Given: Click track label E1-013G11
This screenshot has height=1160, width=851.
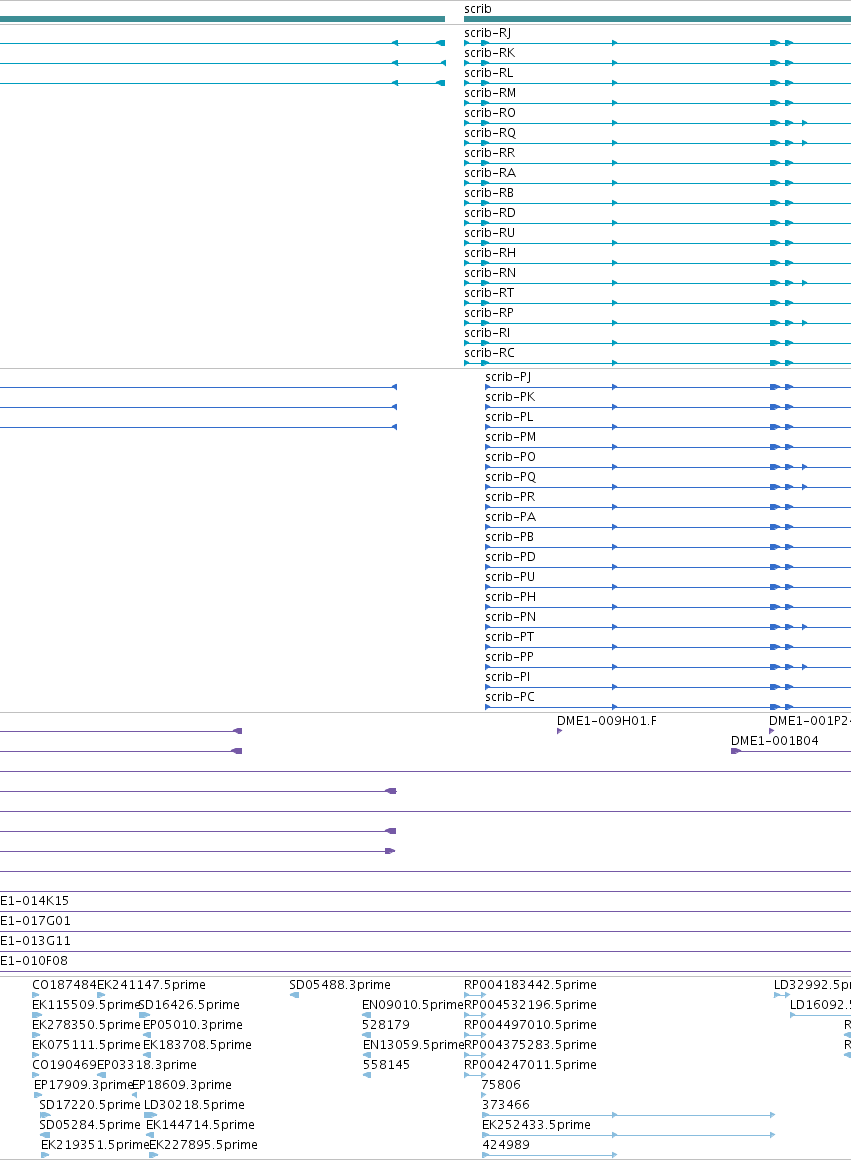Looking at the screenshot, I should click(35, 940).
